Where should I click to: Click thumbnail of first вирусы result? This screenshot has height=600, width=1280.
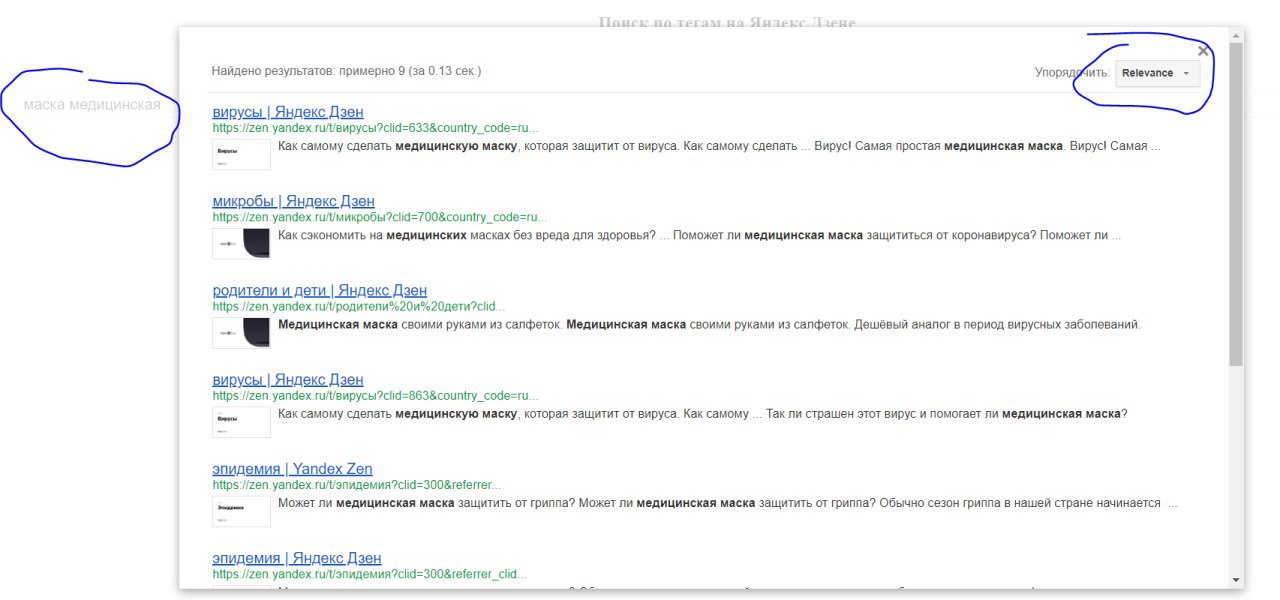coord(241,154)
